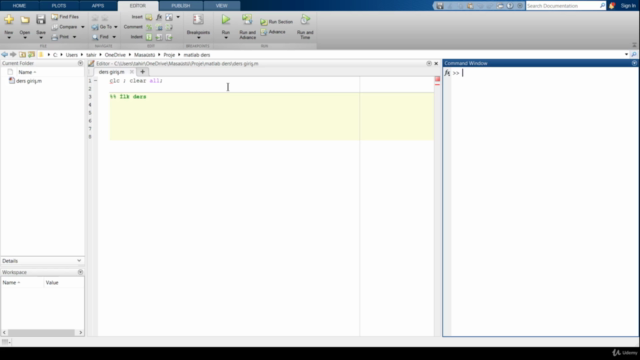Click the Run and Time icon
This screenshot has height=360, width=640.
pyautogui.click(x=305, y=20)
